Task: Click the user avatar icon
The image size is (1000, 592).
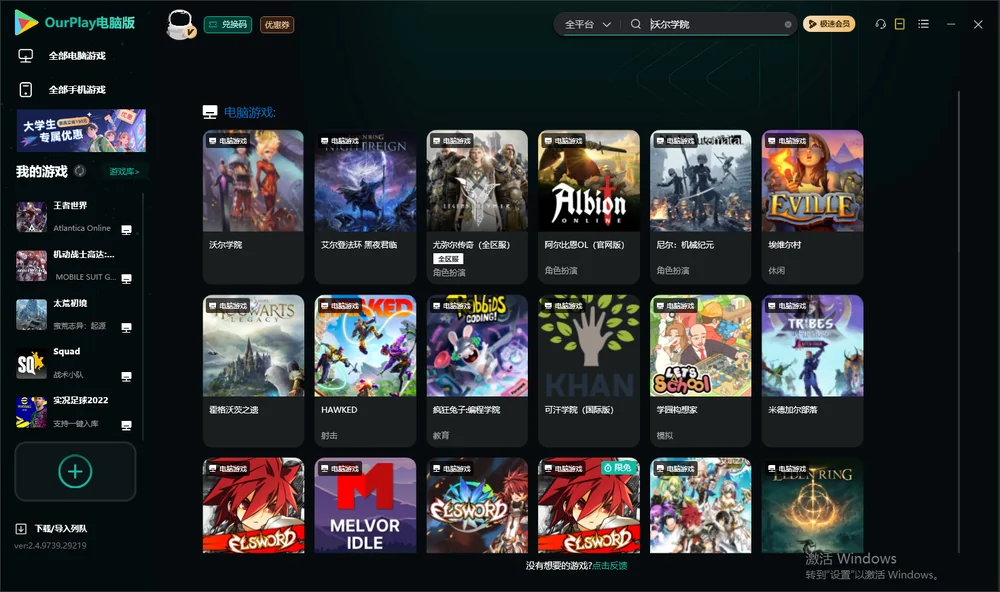Action: pos(180,25)
